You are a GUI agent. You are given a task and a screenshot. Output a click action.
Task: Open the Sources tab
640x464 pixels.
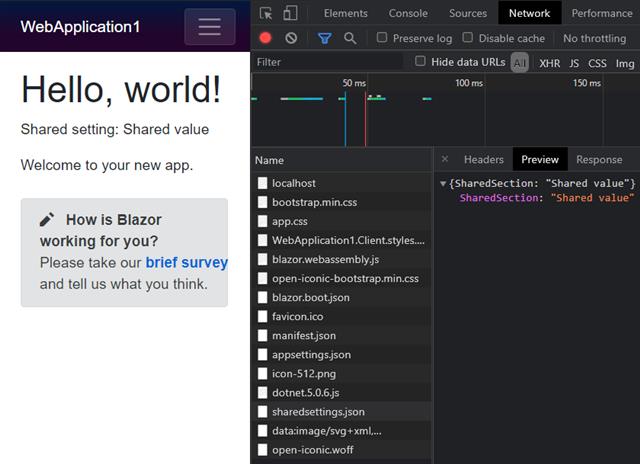point(468,13)
